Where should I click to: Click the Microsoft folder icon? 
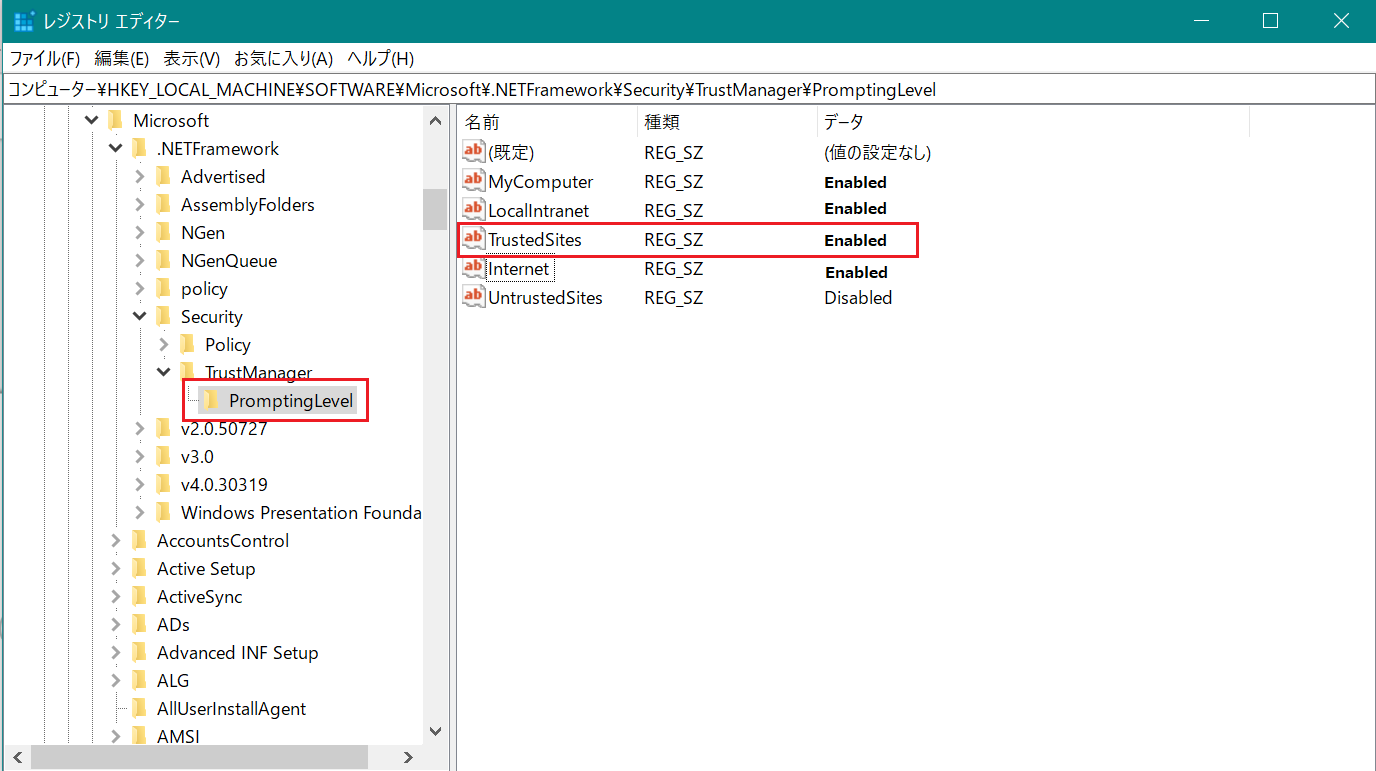click(115, 120)
